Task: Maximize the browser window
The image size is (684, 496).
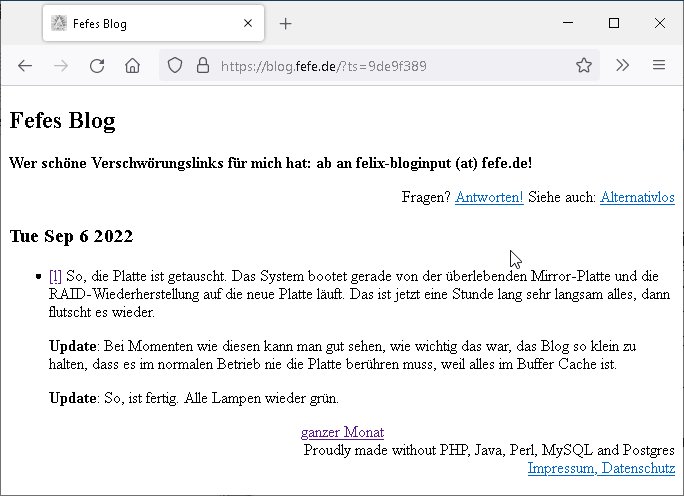Action: coord(614,23)
